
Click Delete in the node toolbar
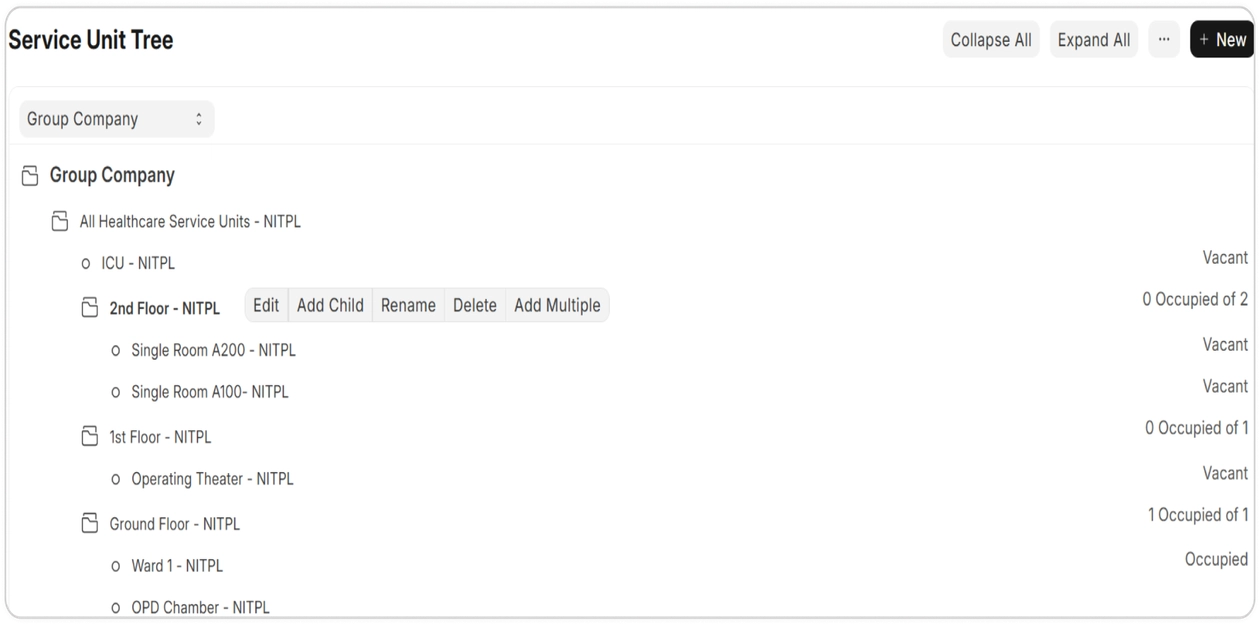point(475,305)
